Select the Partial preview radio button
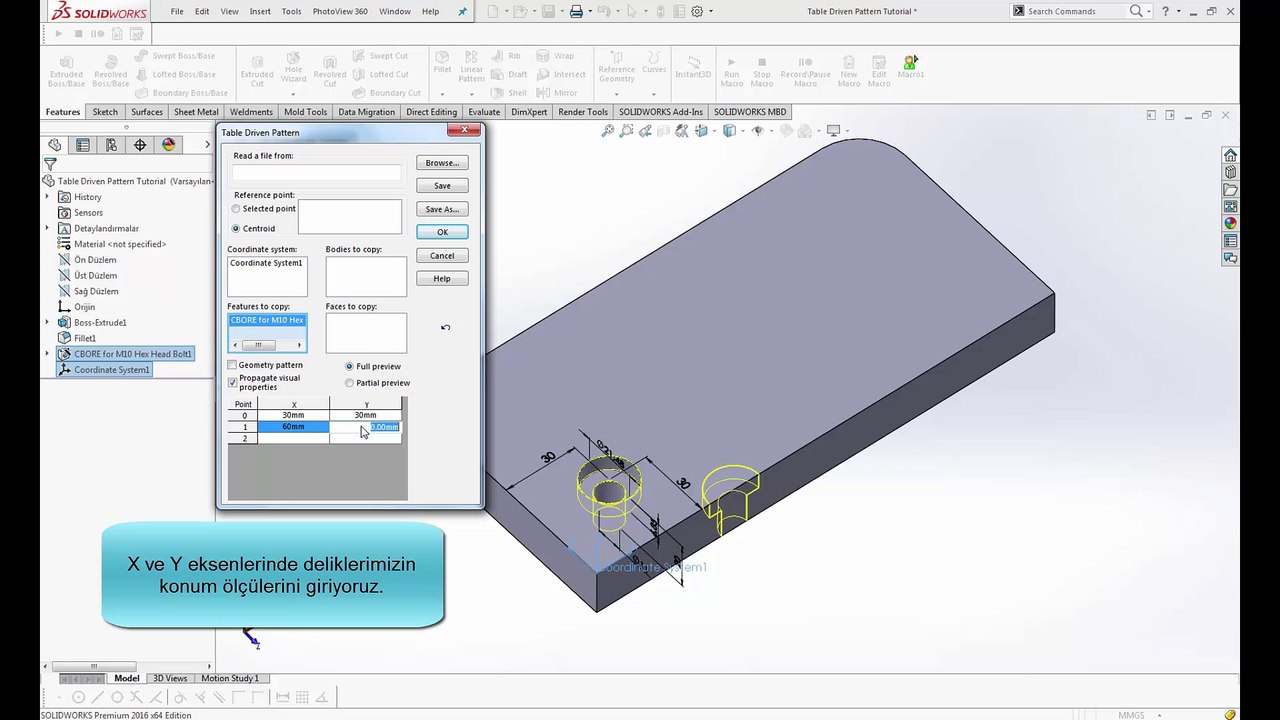Screen dimensions: 1280x720 (349, 383)
